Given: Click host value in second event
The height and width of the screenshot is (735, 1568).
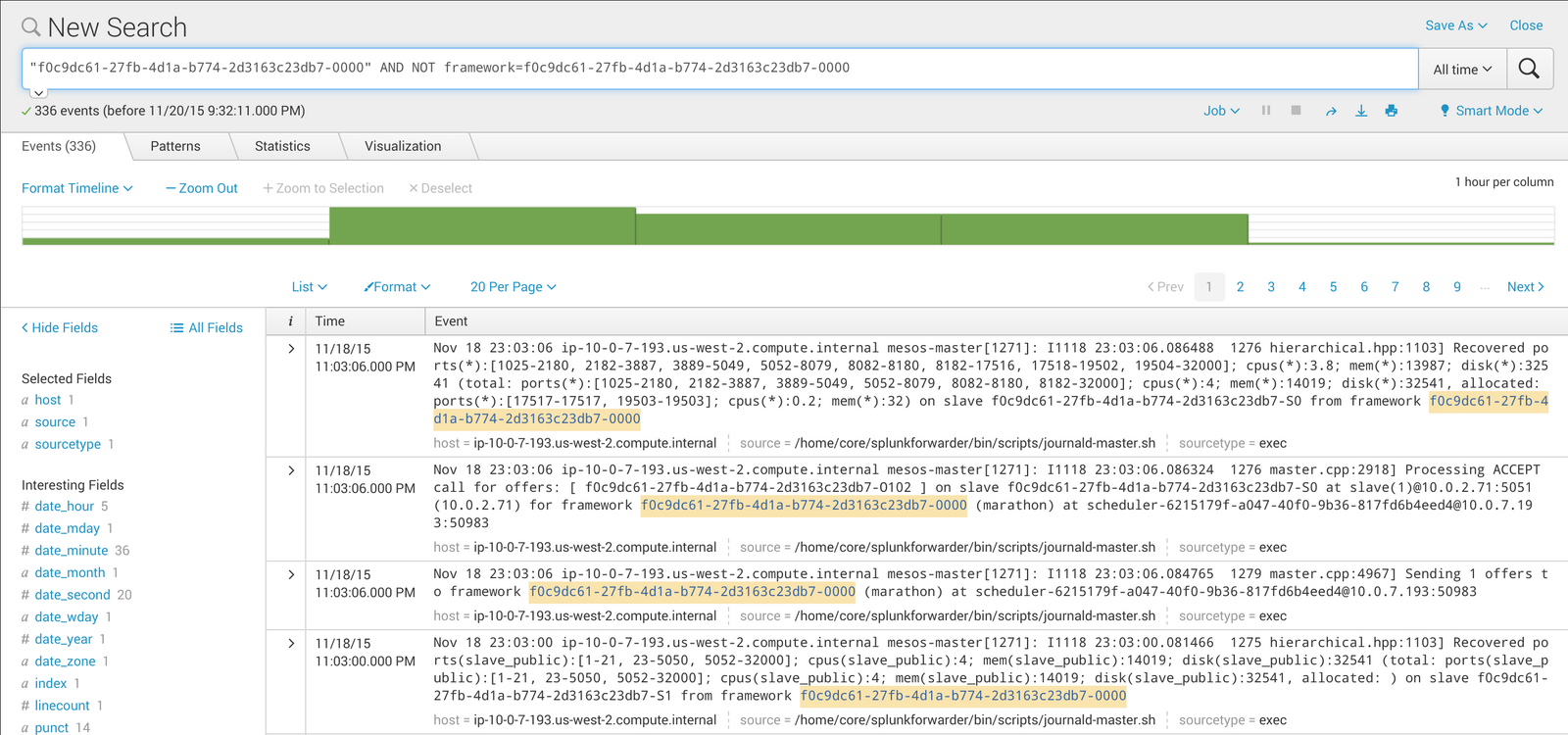Looking at the screenshot, I should coord(595,548).
